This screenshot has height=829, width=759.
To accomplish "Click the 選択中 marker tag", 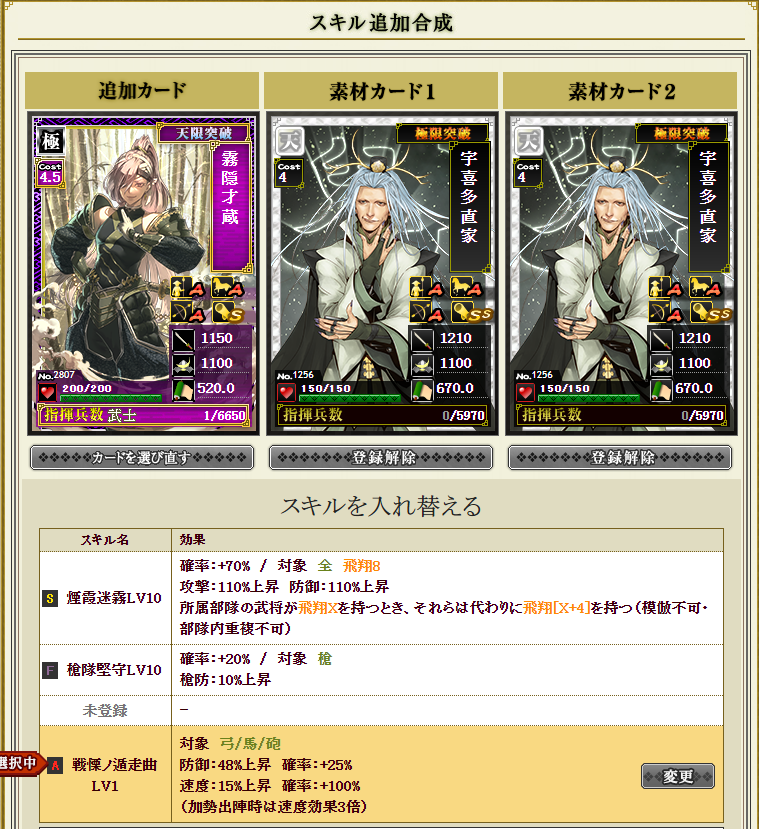I will 21,763.
